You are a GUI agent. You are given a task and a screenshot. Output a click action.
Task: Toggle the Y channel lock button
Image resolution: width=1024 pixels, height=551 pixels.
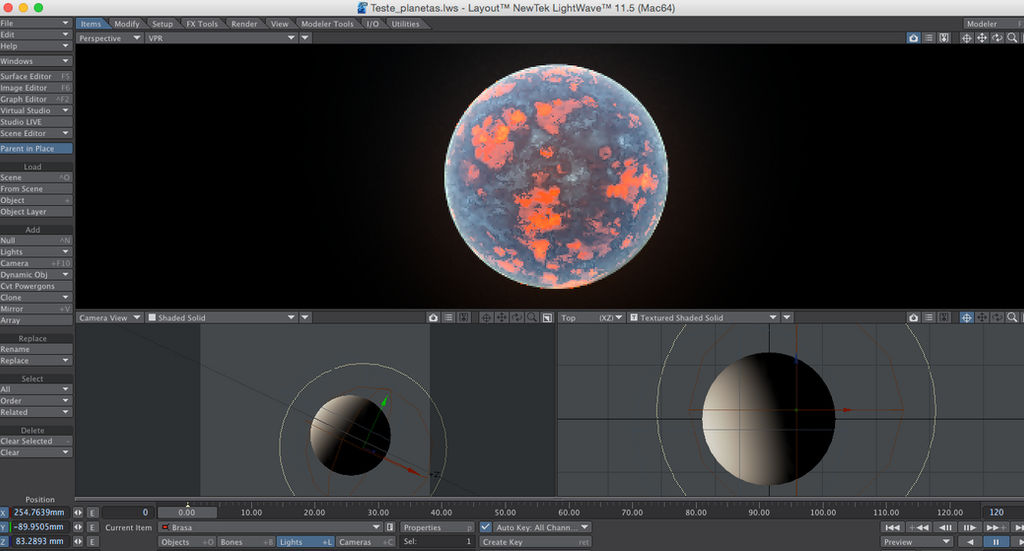(x=4, y=527)
